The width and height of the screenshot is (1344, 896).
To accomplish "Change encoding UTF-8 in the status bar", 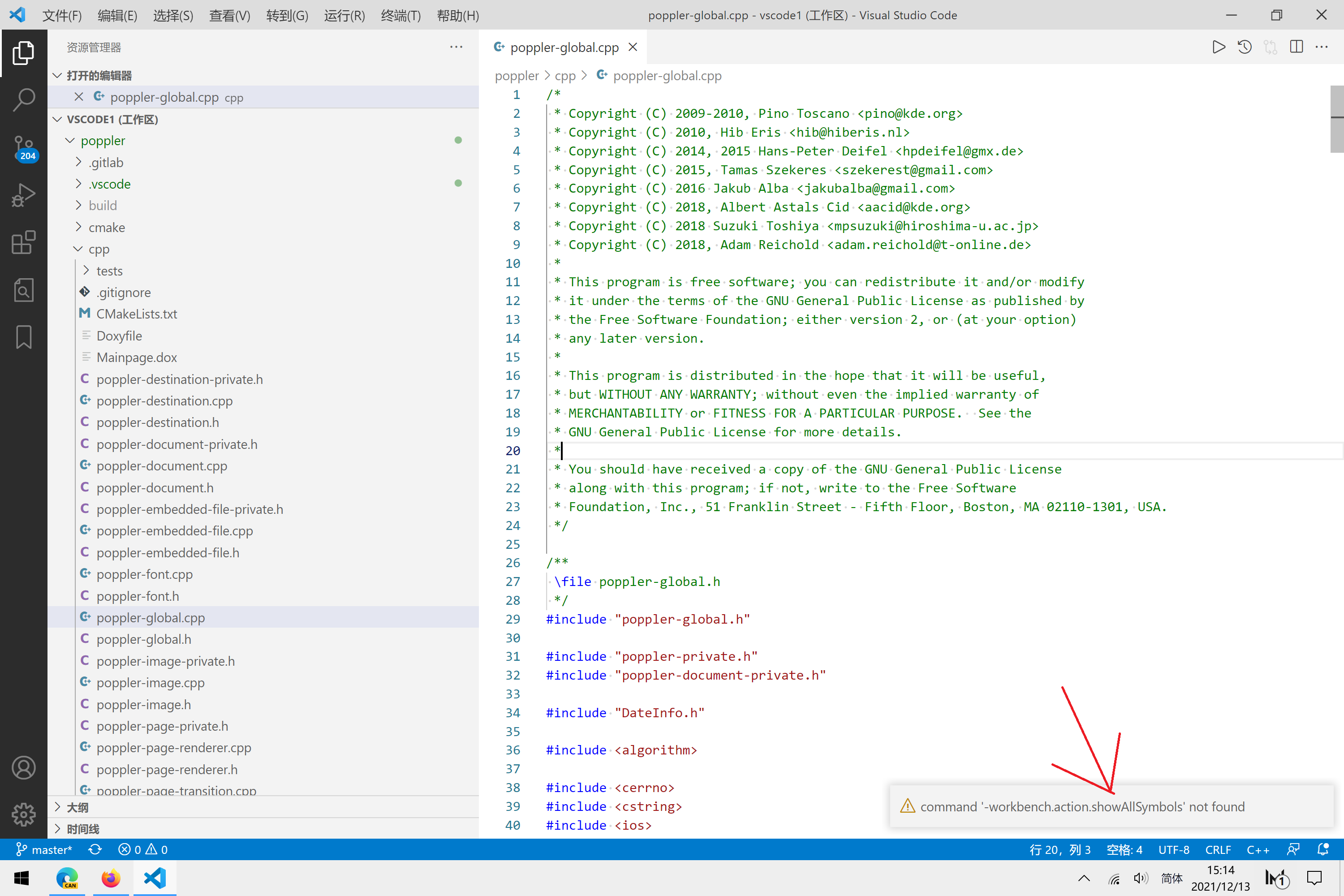I will [1174, 850].
